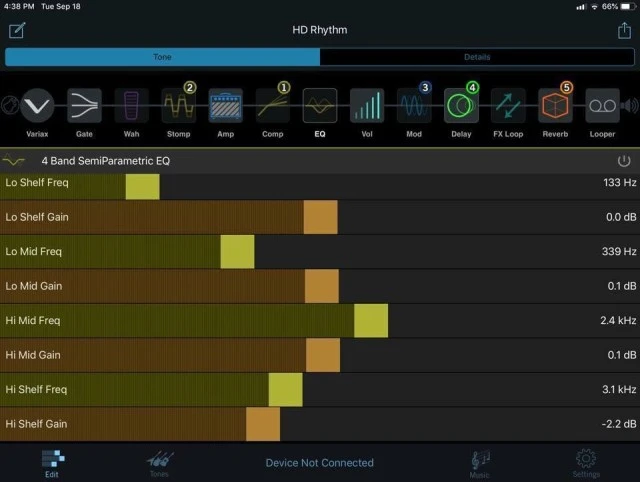Open the Variax block in signal chain
Image resolution: width=640 pixels, height=482 pixels.
point(37,106)
